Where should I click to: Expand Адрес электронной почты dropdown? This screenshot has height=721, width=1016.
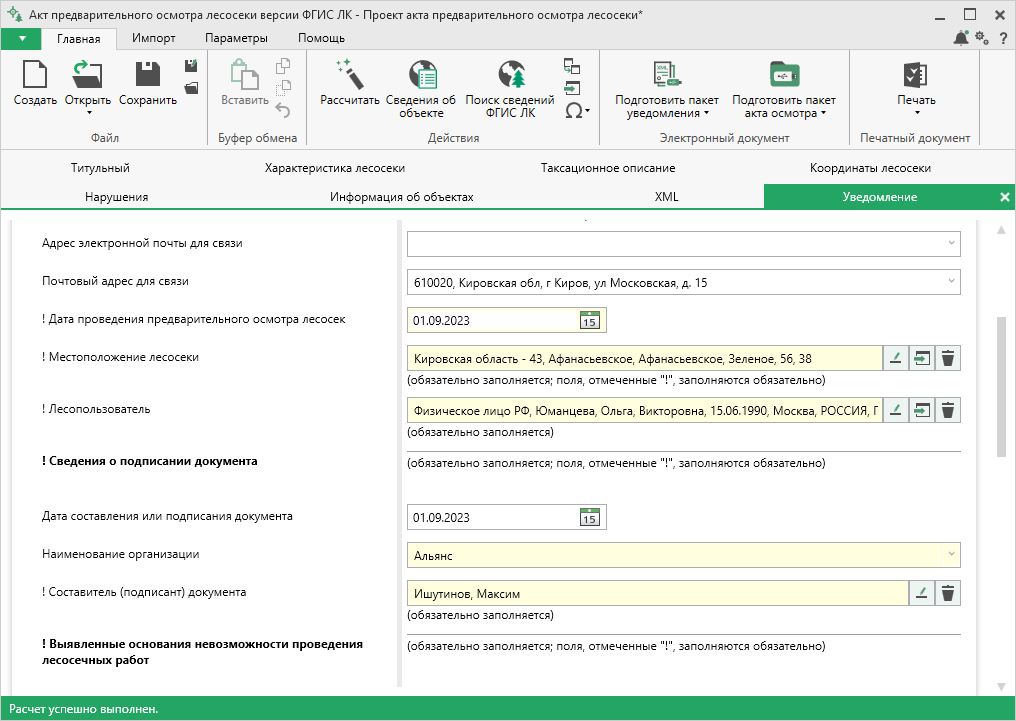951,244
